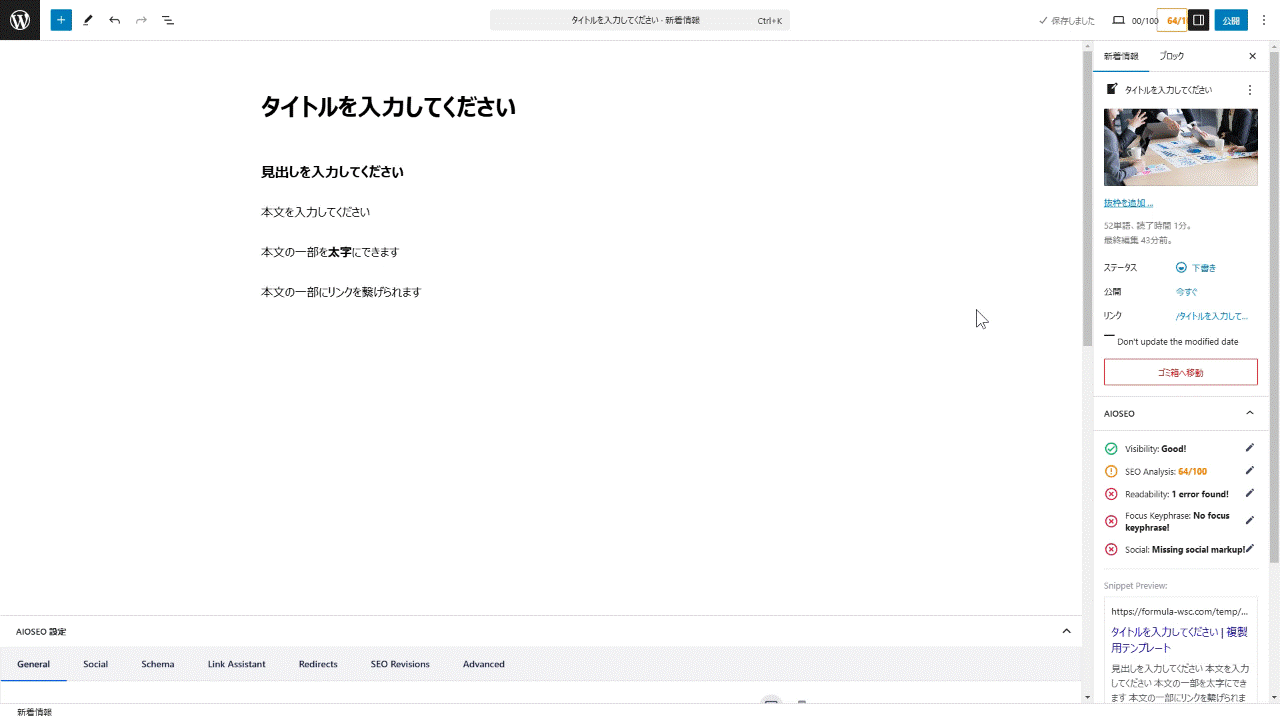The image size is (1280, 720).
Task: Close the settings sidebar with X
Action: [1252, 56]
